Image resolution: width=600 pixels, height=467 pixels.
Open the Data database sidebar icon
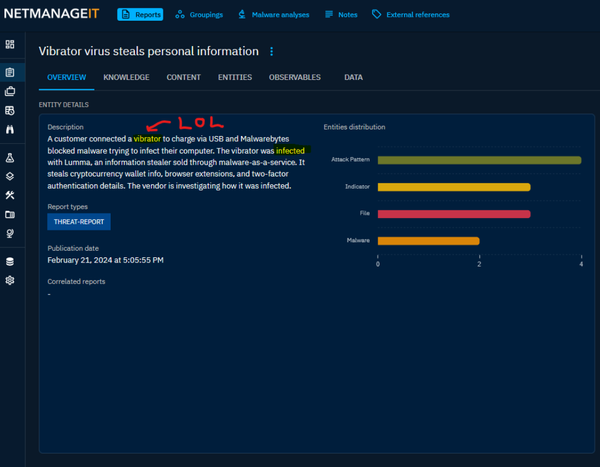point(10,262)
